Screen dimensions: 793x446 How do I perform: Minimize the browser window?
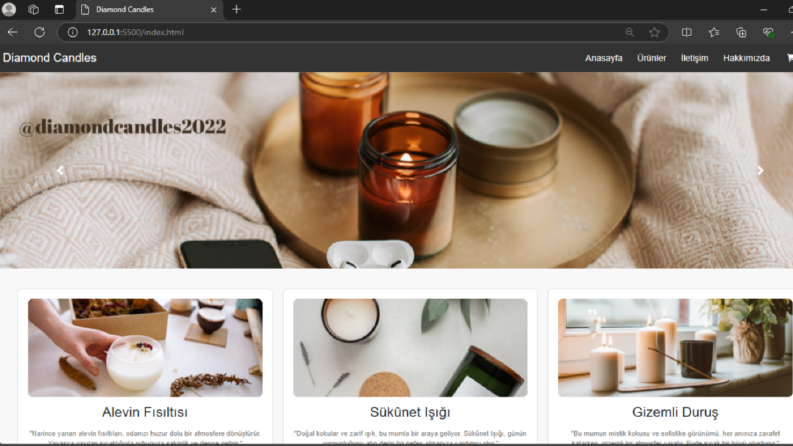click(764, 10)
